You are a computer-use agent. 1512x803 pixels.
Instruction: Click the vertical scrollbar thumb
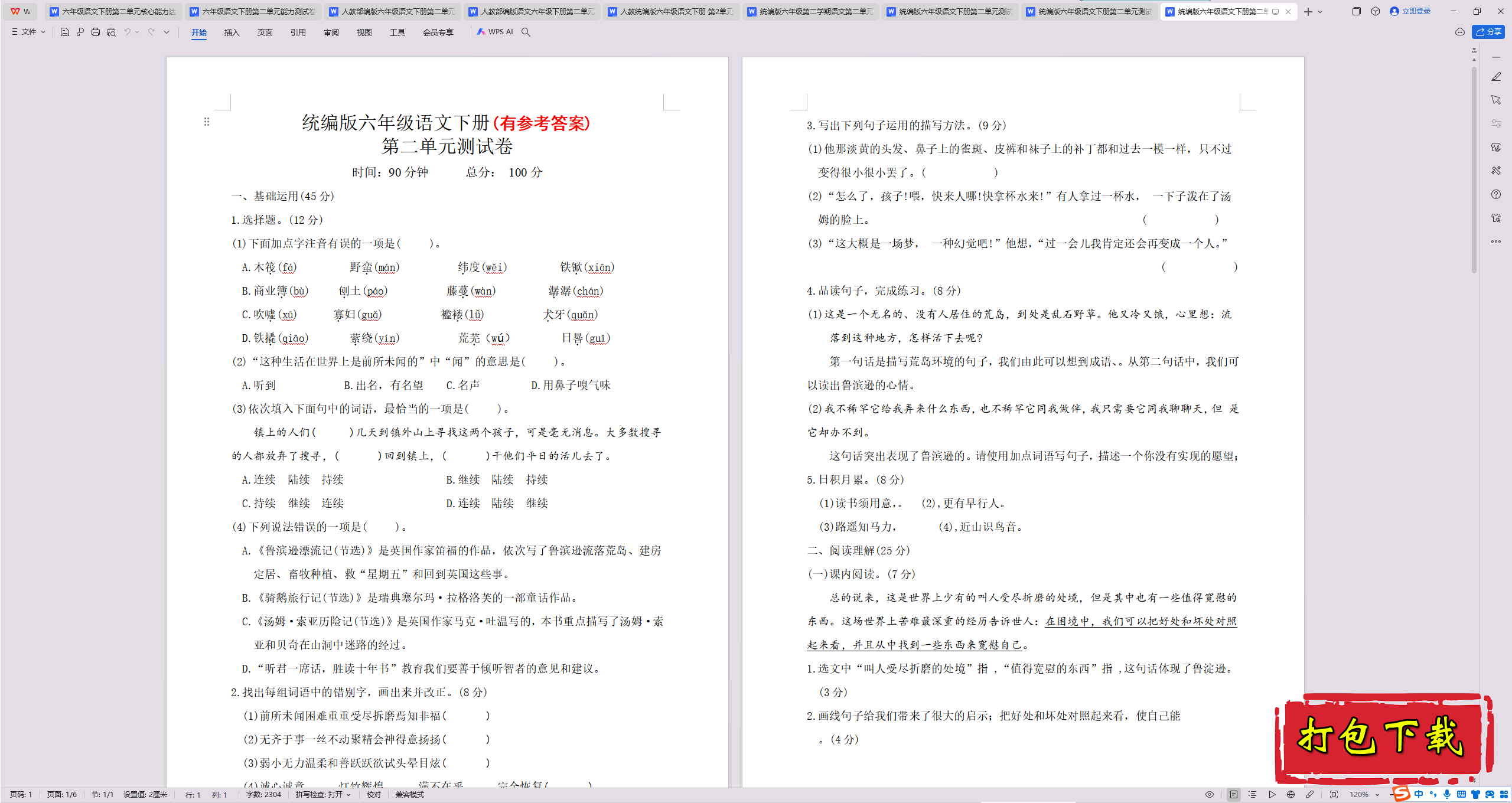1474,169
